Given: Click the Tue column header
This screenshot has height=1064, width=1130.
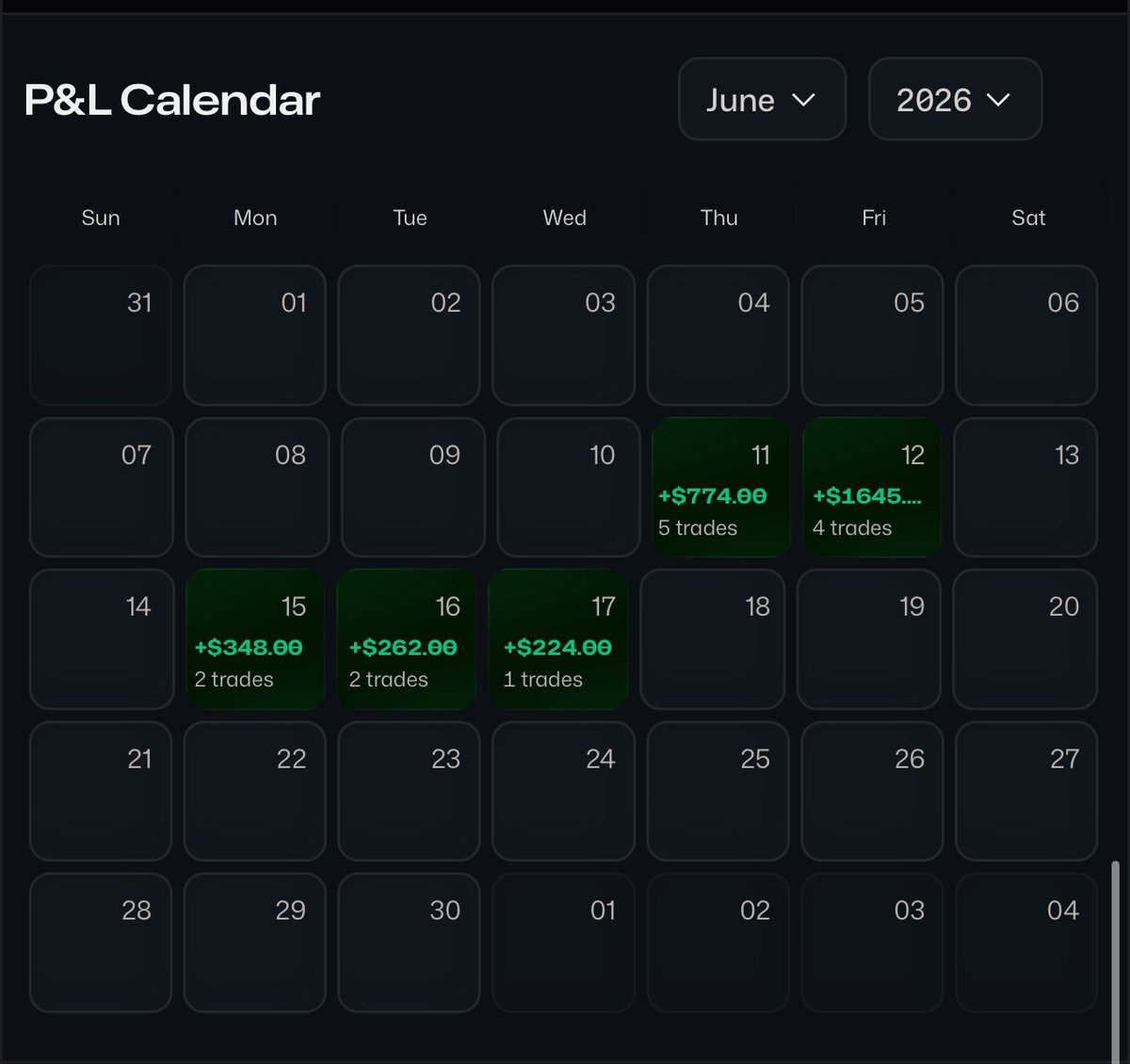Looking at the screenshot, I should pos(410,218).
